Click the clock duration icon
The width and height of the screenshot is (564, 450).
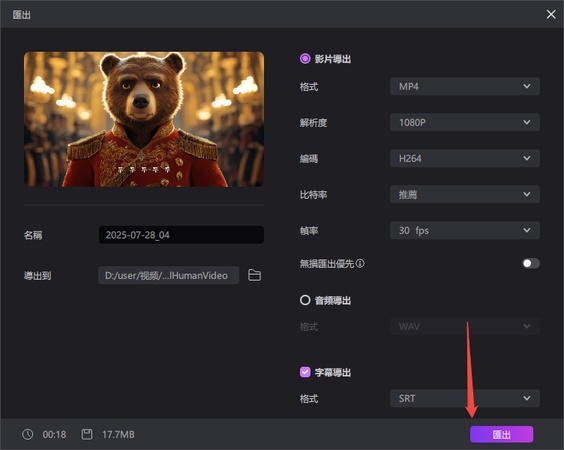tap(28, 434)
